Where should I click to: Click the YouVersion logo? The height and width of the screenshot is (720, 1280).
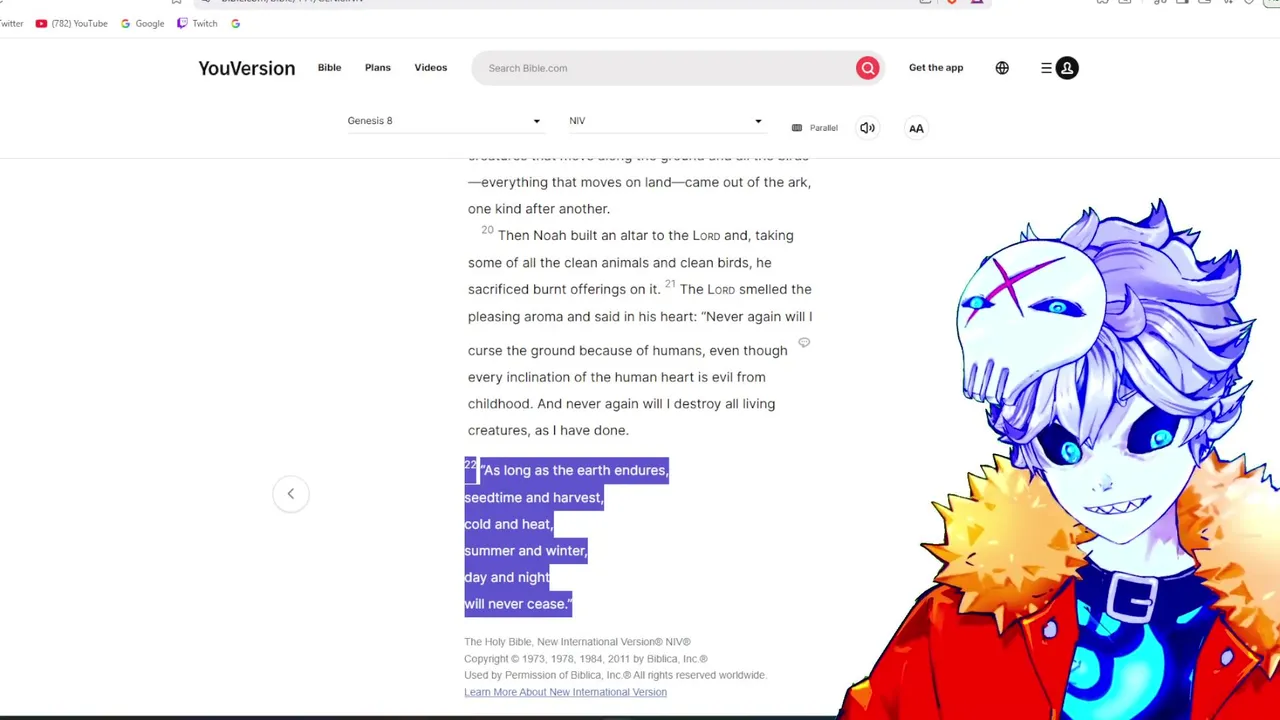(246, 68)
